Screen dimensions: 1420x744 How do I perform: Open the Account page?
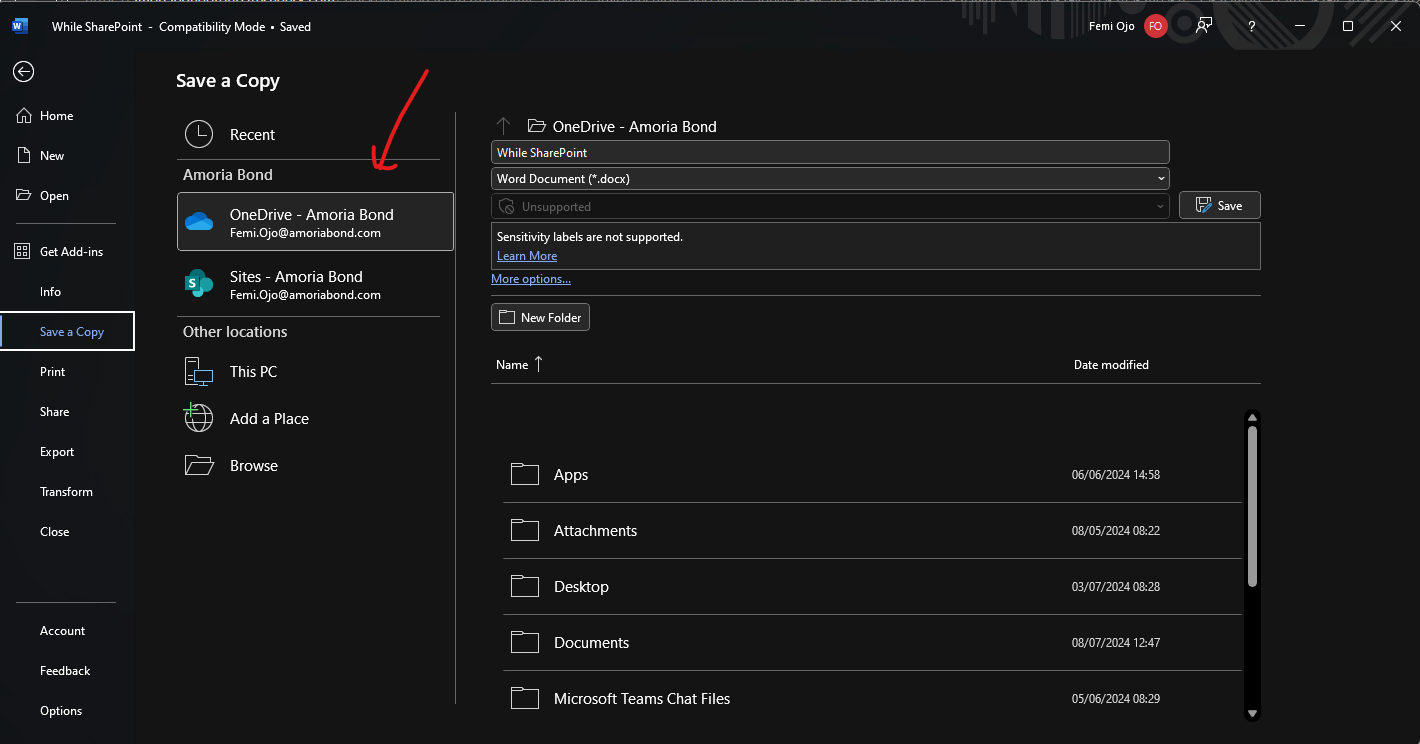click(62, 631)
